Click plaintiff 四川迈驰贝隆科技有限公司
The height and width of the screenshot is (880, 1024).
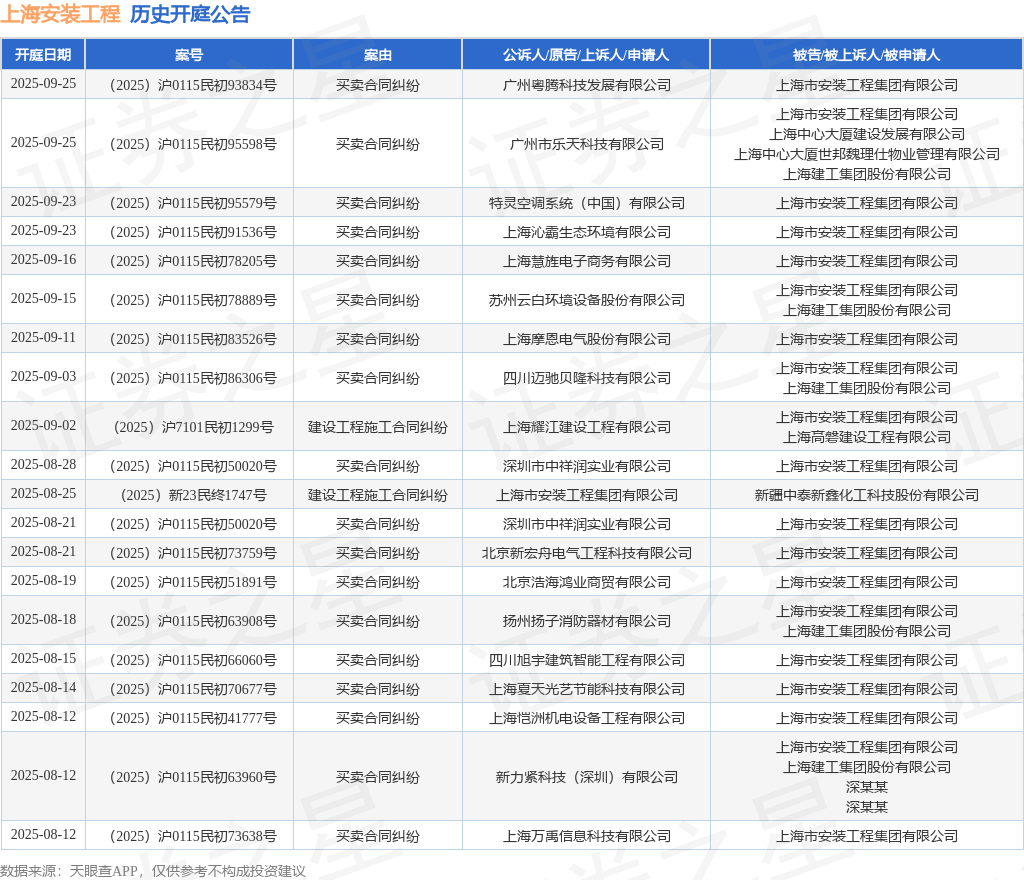[586, 378]
